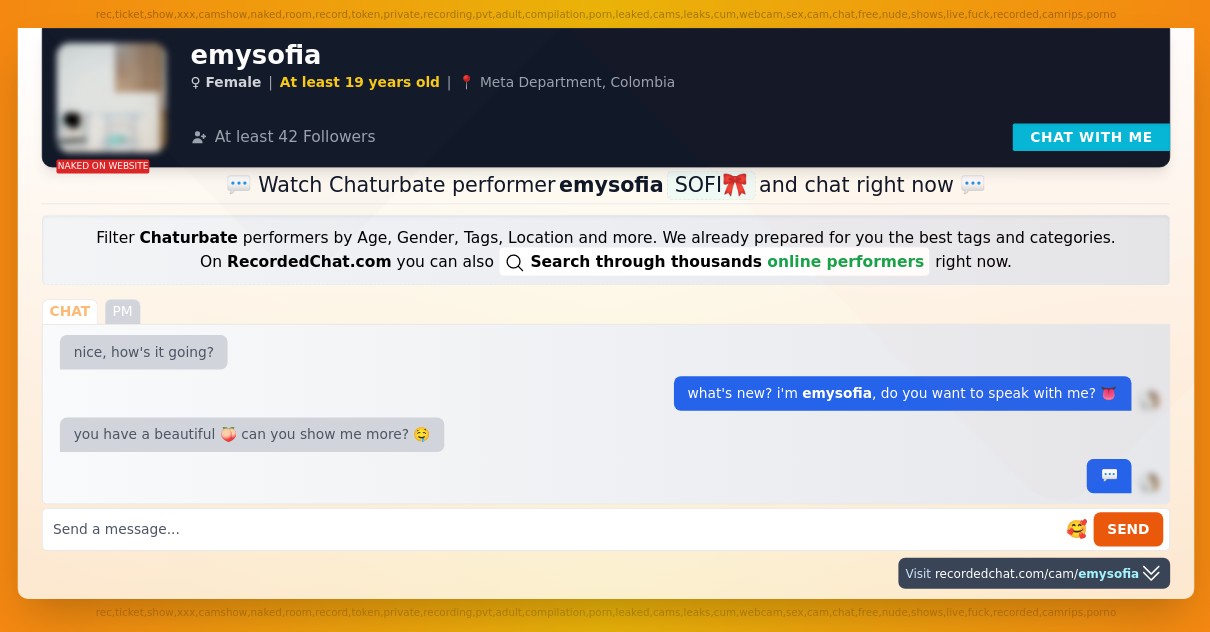Click the 'you have a beautiful' chat message
The height and width of the screenshot is (632, 1210).
pos(252,434)
